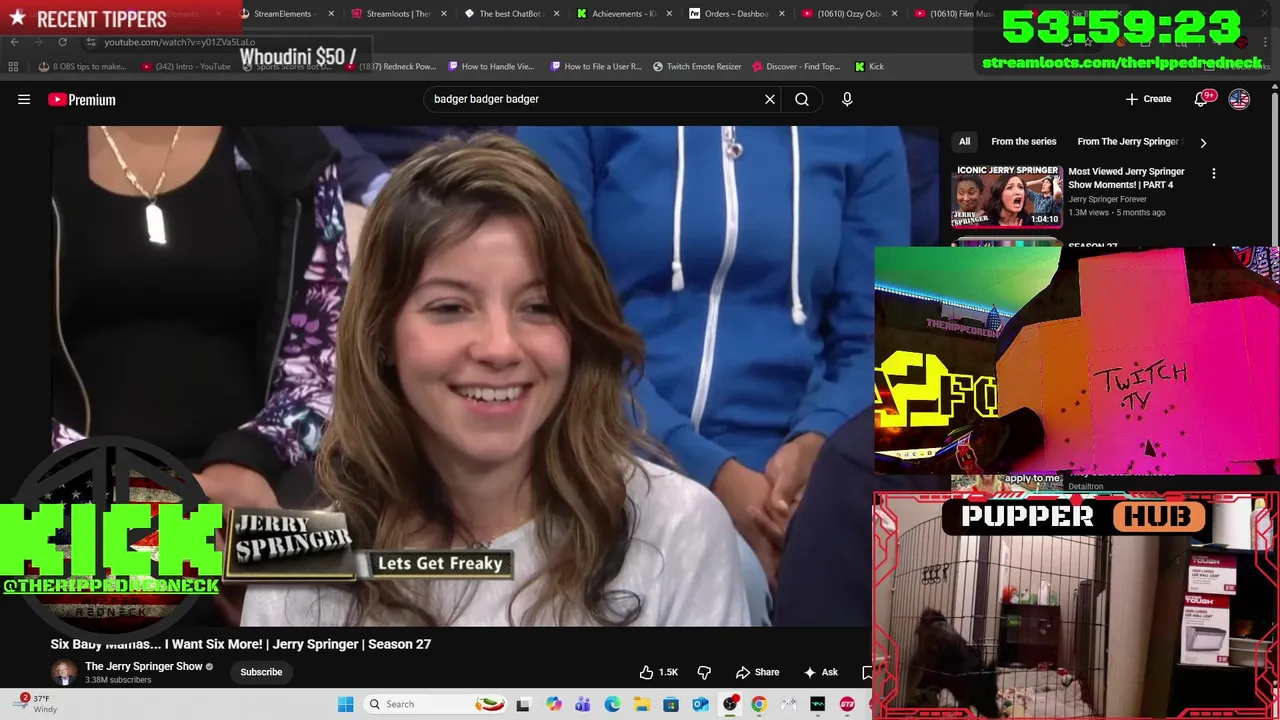Click the Jerry Springer Show channel avatar
Viewport: 1280px width, 720px height.
tap(63, 672)
